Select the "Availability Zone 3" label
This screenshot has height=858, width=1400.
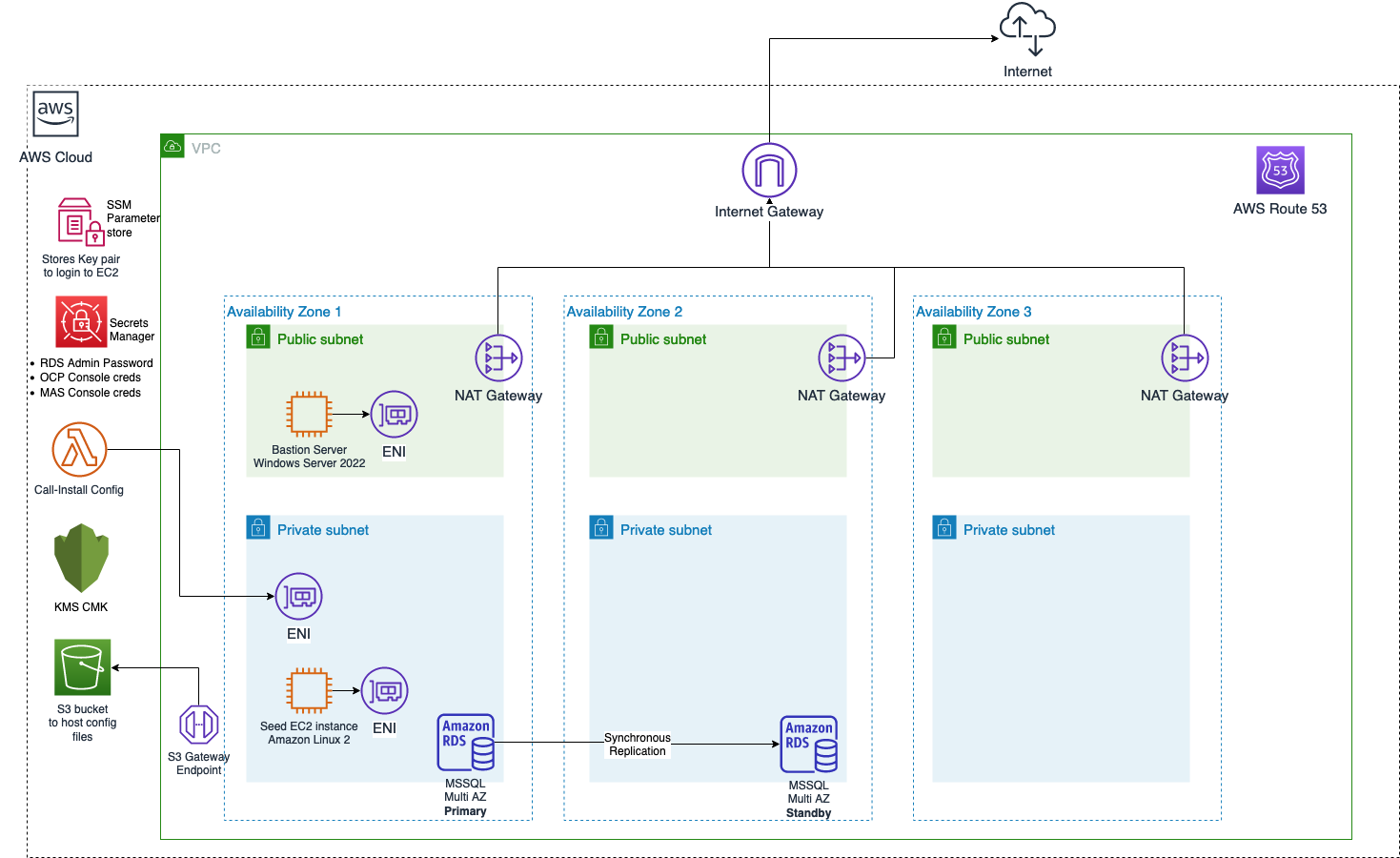coord(973,312)
